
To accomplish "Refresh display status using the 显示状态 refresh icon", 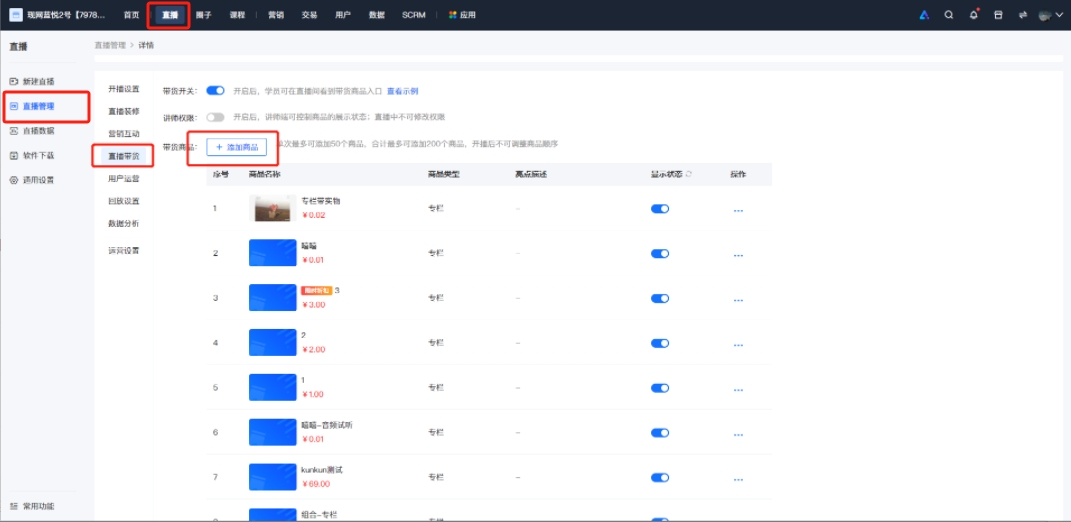I will (689, 174).
